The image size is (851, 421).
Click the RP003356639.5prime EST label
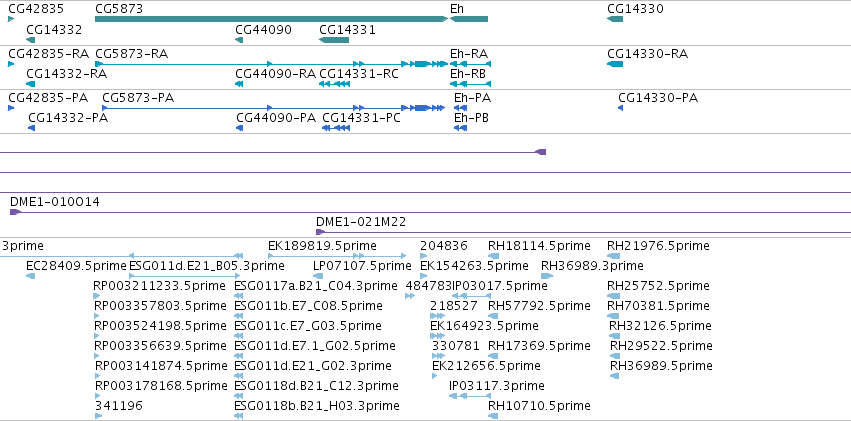coord(160,346)
